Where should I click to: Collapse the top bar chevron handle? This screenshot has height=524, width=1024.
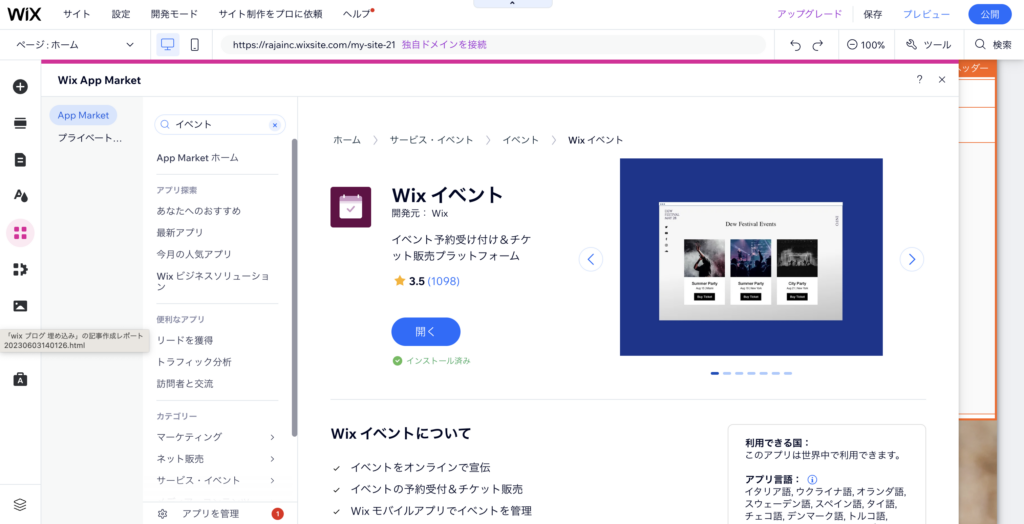point(513,4)
